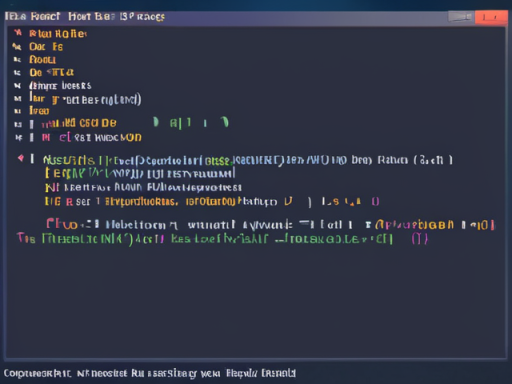Viewport: 512px width, 384px height.
Task: Click the gutter icon beside the last short line
Action: click(18, 111)
